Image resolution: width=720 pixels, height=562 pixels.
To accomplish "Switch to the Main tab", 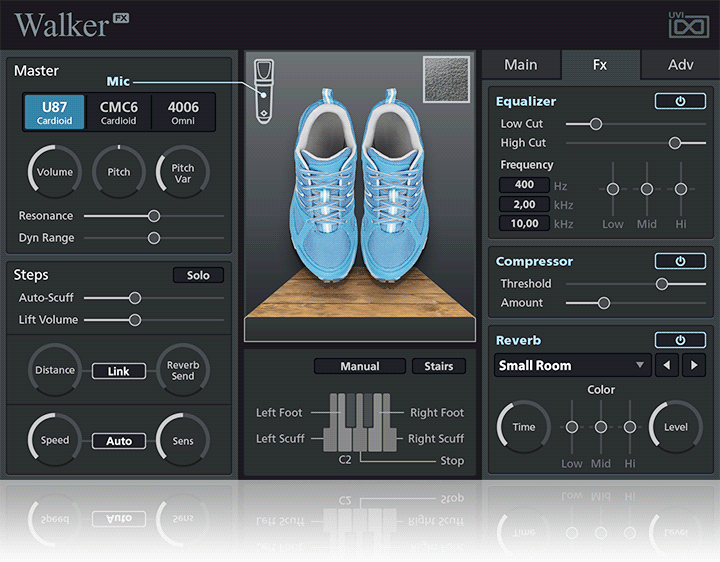I will pos(520,65).
